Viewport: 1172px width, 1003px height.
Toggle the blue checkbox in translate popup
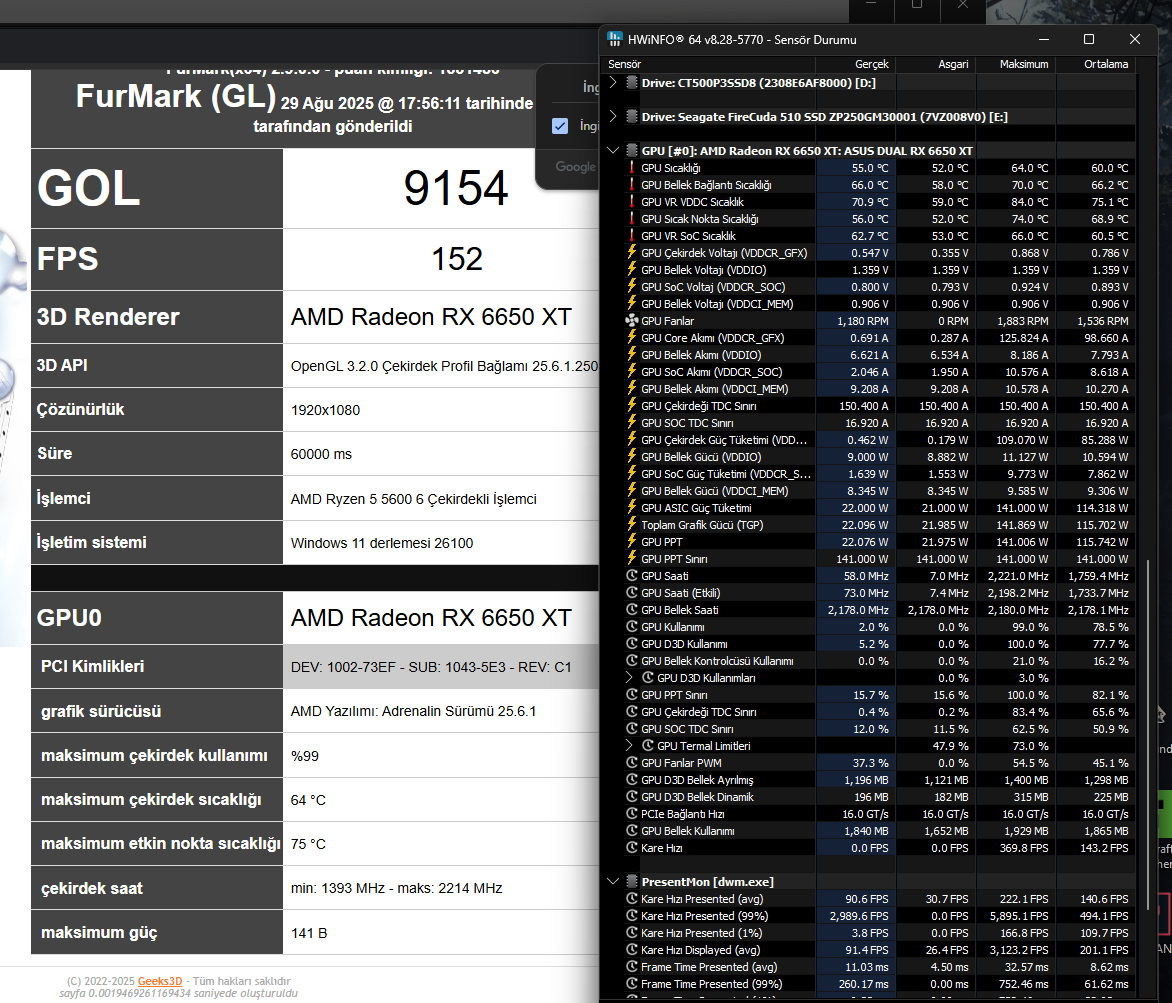(560, 126)
